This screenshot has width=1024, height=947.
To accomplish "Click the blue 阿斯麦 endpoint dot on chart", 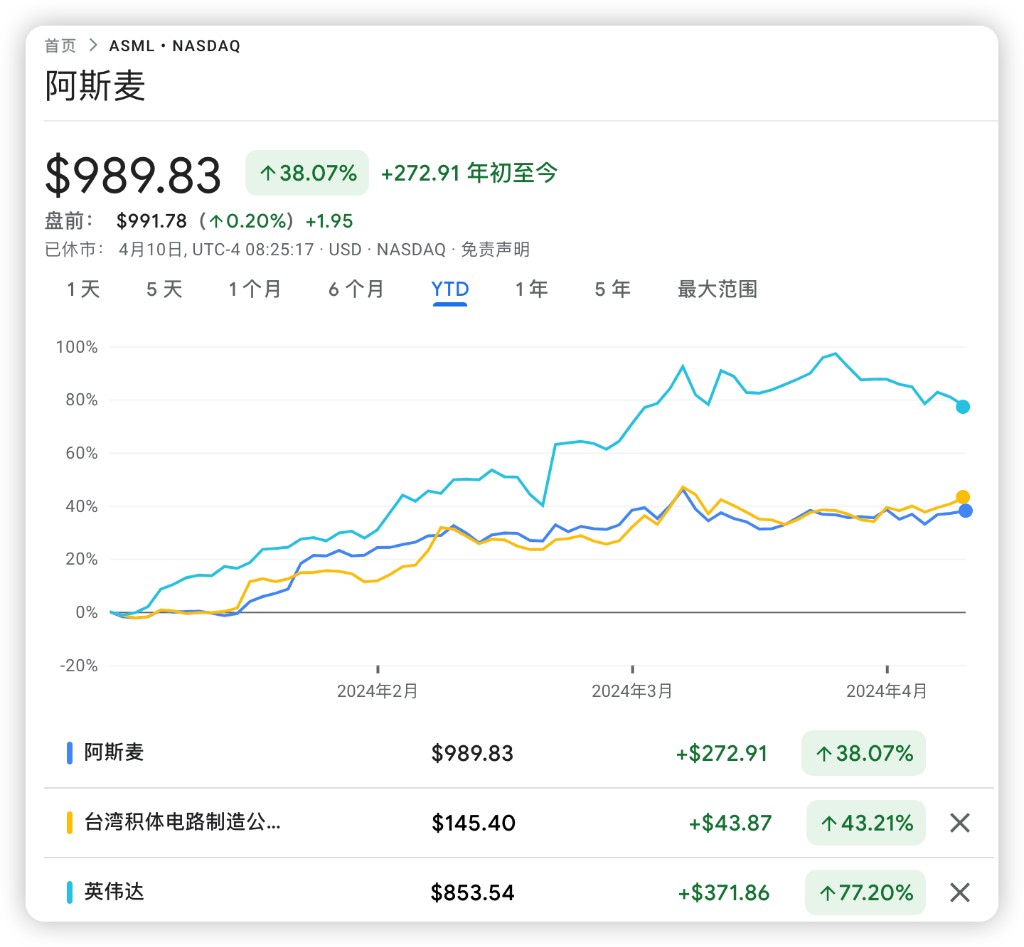I will click(x=965, y=511).
